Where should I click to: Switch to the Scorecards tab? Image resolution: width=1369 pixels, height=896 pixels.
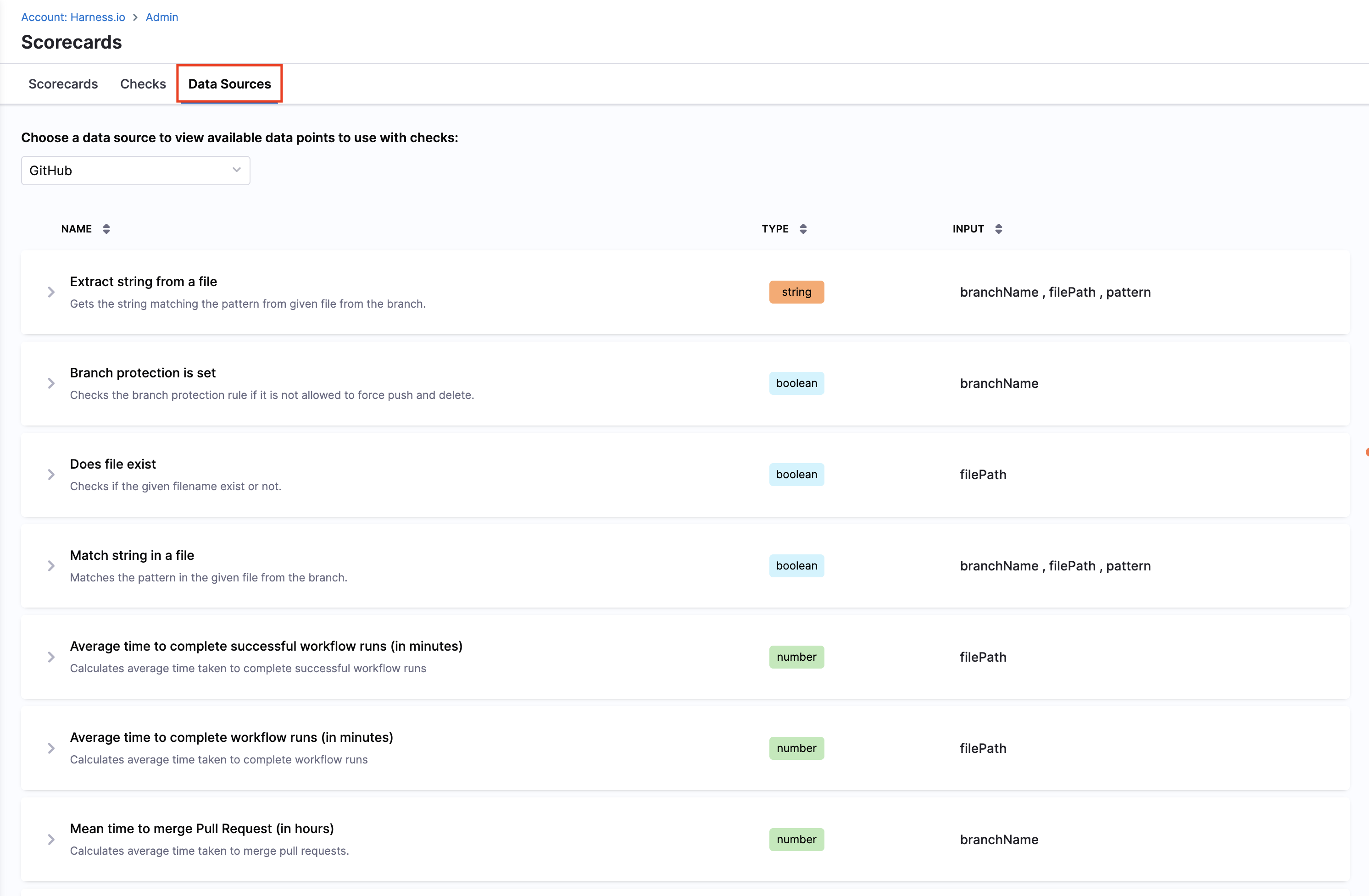[63, 84]
